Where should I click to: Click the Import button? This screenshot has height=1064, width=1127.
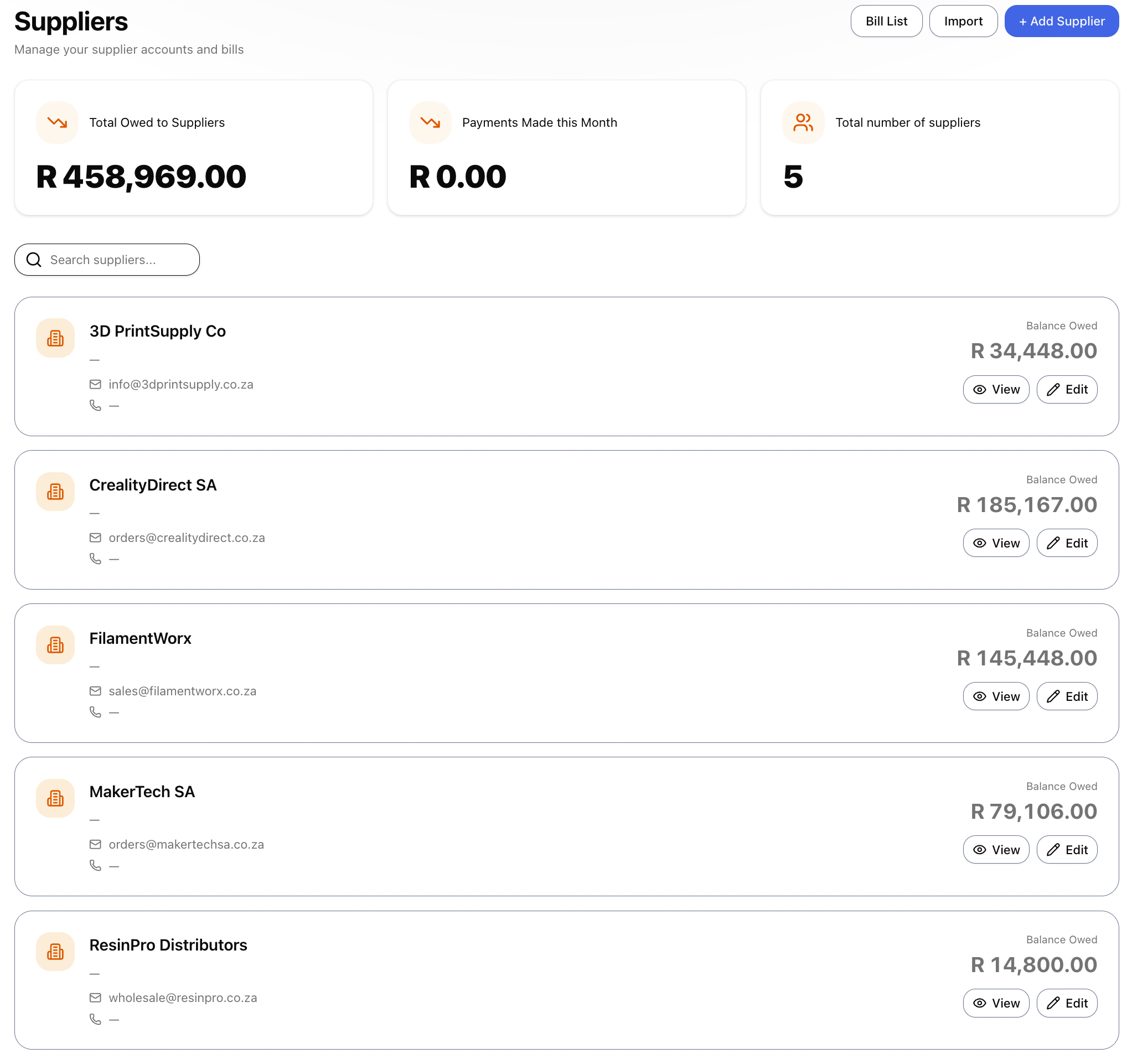pos(963,21)
